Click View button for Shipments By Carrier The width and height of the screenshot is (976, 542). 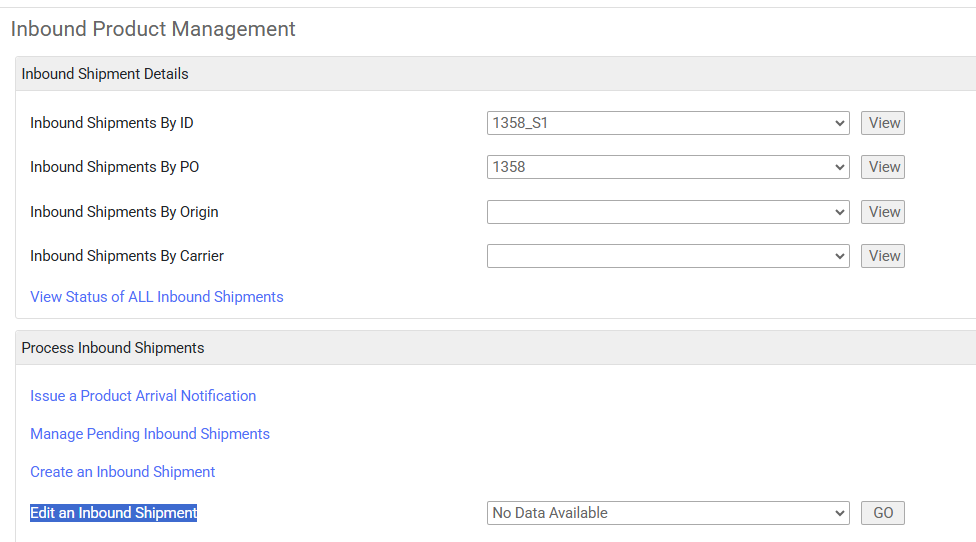[883, 256]
